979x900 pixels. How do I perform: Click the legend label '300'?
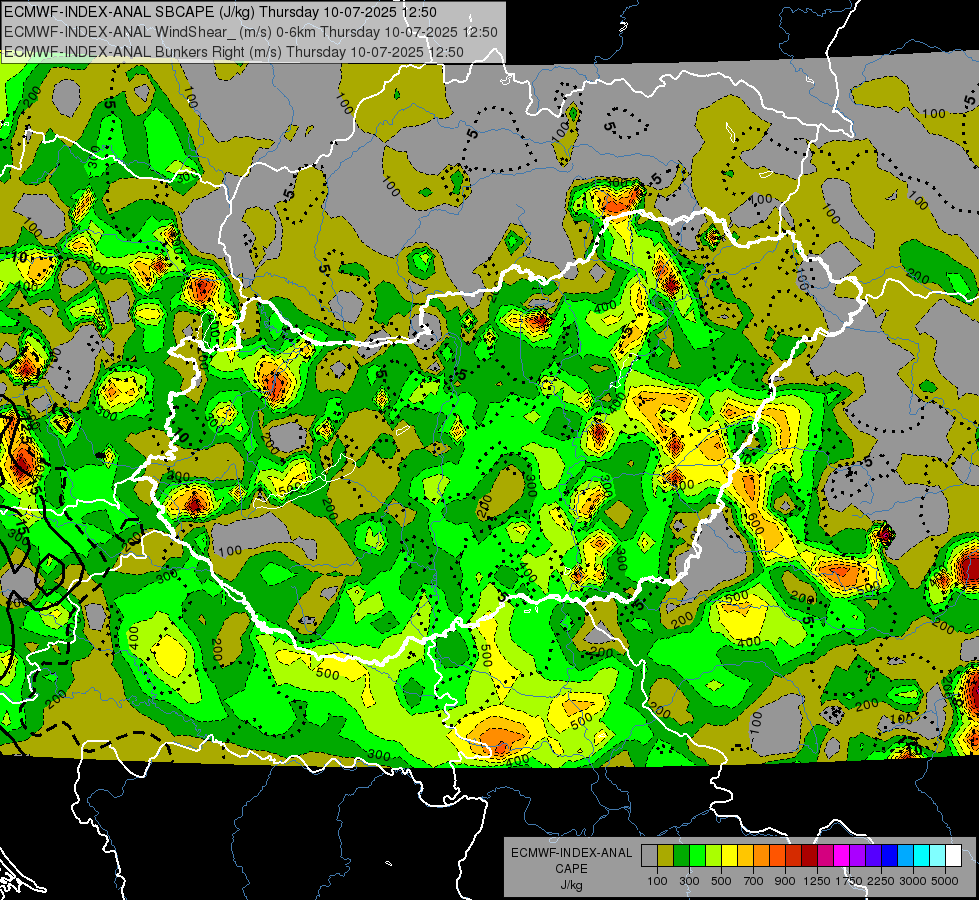click(x=689, y=881)
